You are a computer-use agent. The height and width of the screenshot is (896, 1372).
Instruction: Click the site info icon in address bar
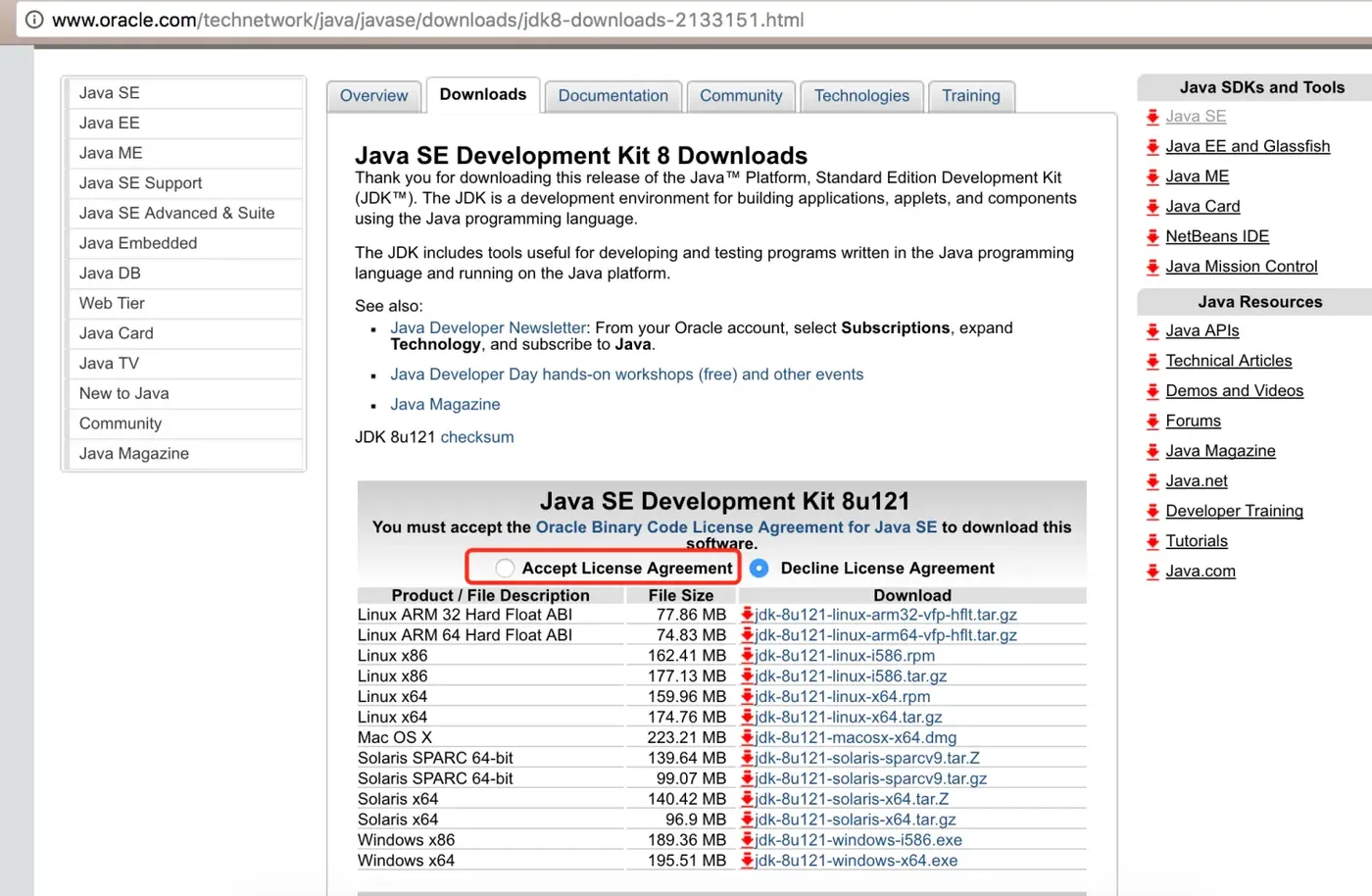(34, 20)
